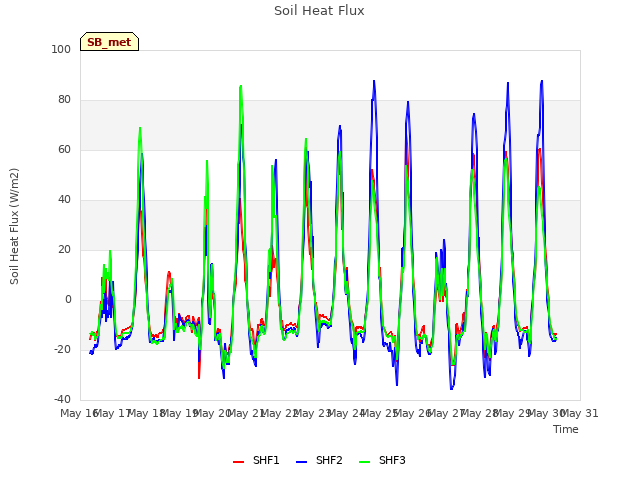Click the y-axis label '-20'
The width and height of the screenshot is (640, 480).
point(62,349)
